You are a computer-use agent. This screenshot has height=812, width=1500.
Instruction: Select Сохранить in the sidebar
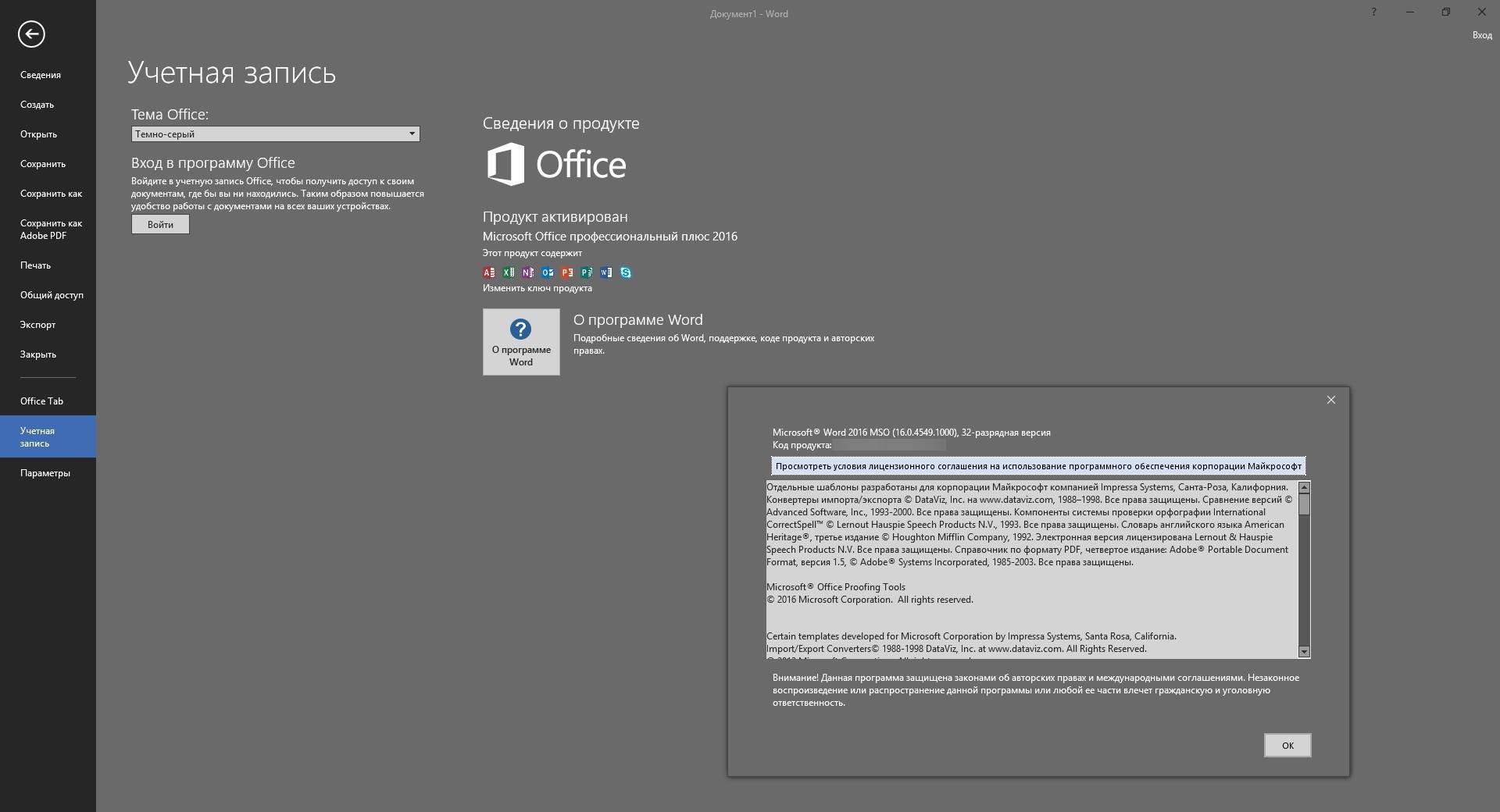pyautogui.click(x=48, y=164)
